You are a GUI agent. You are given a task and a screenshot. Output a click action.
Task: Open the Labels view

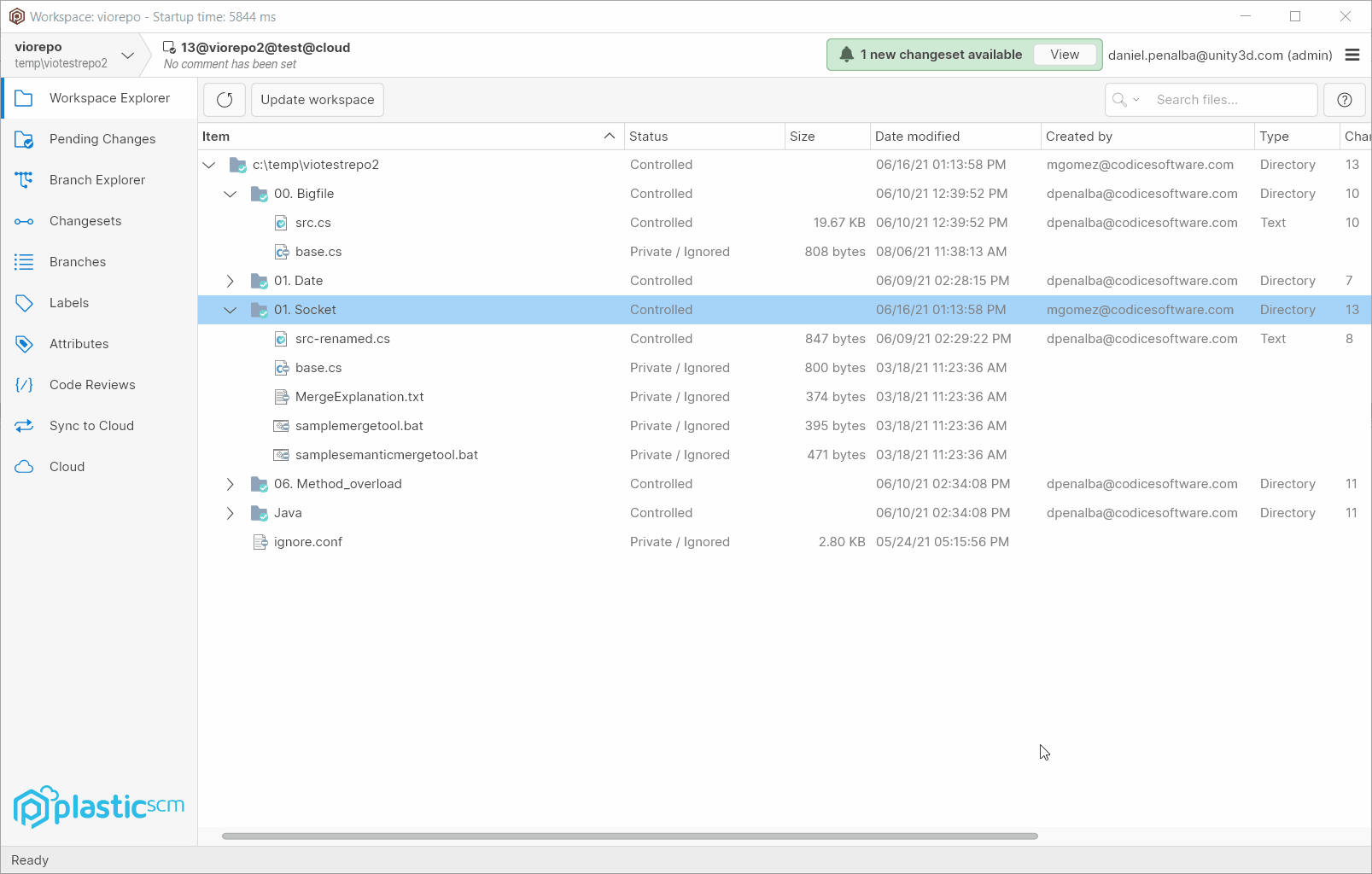click(x=68, y=302)
